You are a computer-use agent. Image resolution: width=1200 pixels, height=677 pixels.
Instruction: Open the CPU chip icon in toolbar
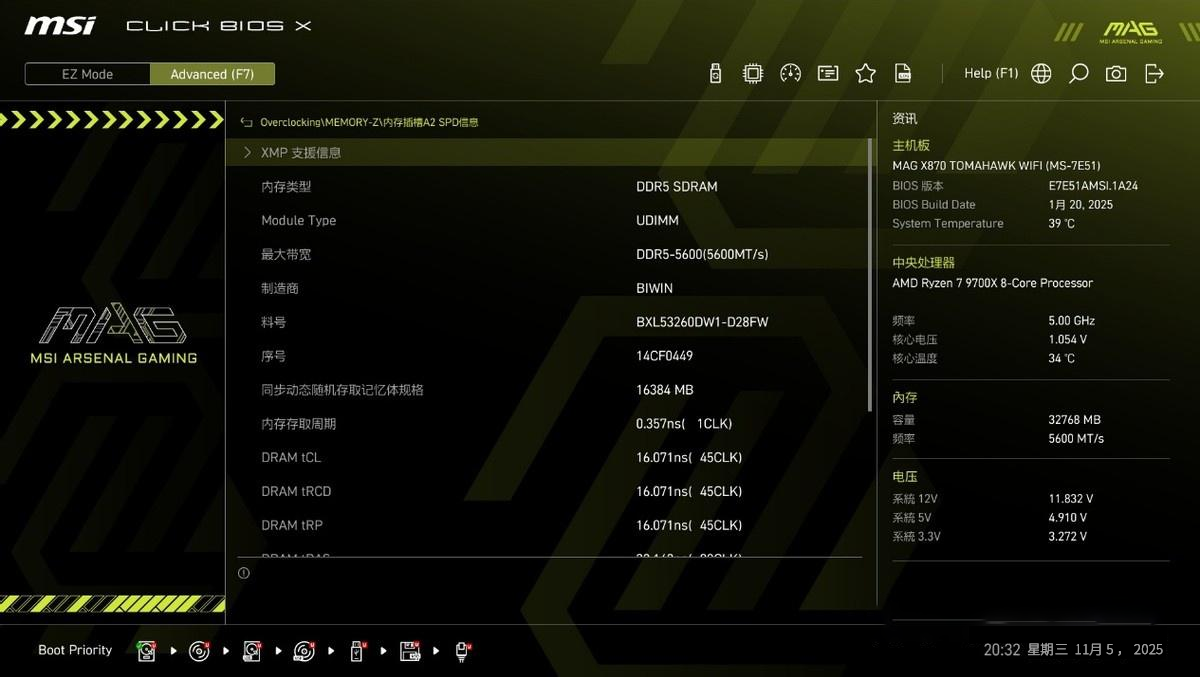753,73
